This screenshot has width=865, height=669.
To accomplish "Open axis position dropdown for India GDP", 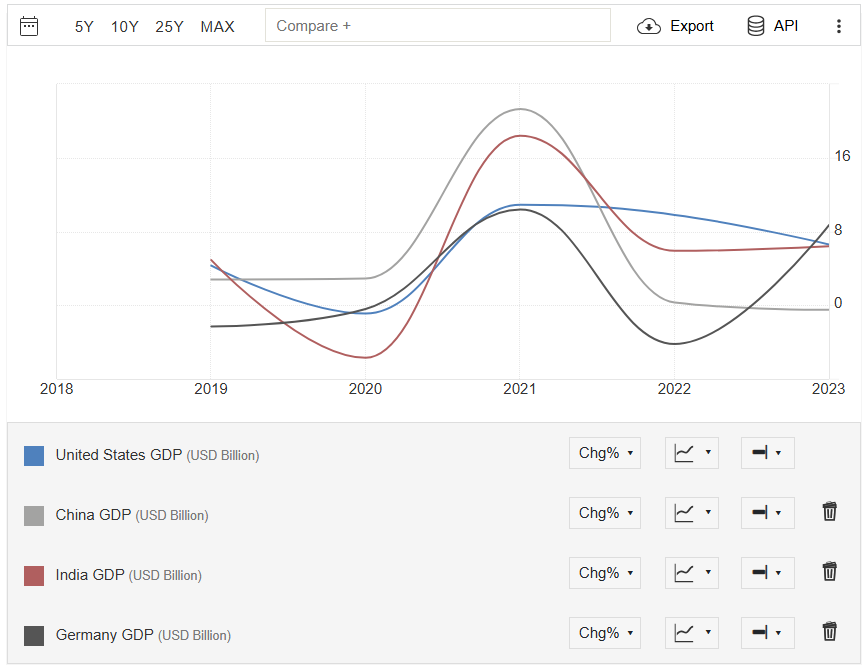I will click(x=767, y=572).
